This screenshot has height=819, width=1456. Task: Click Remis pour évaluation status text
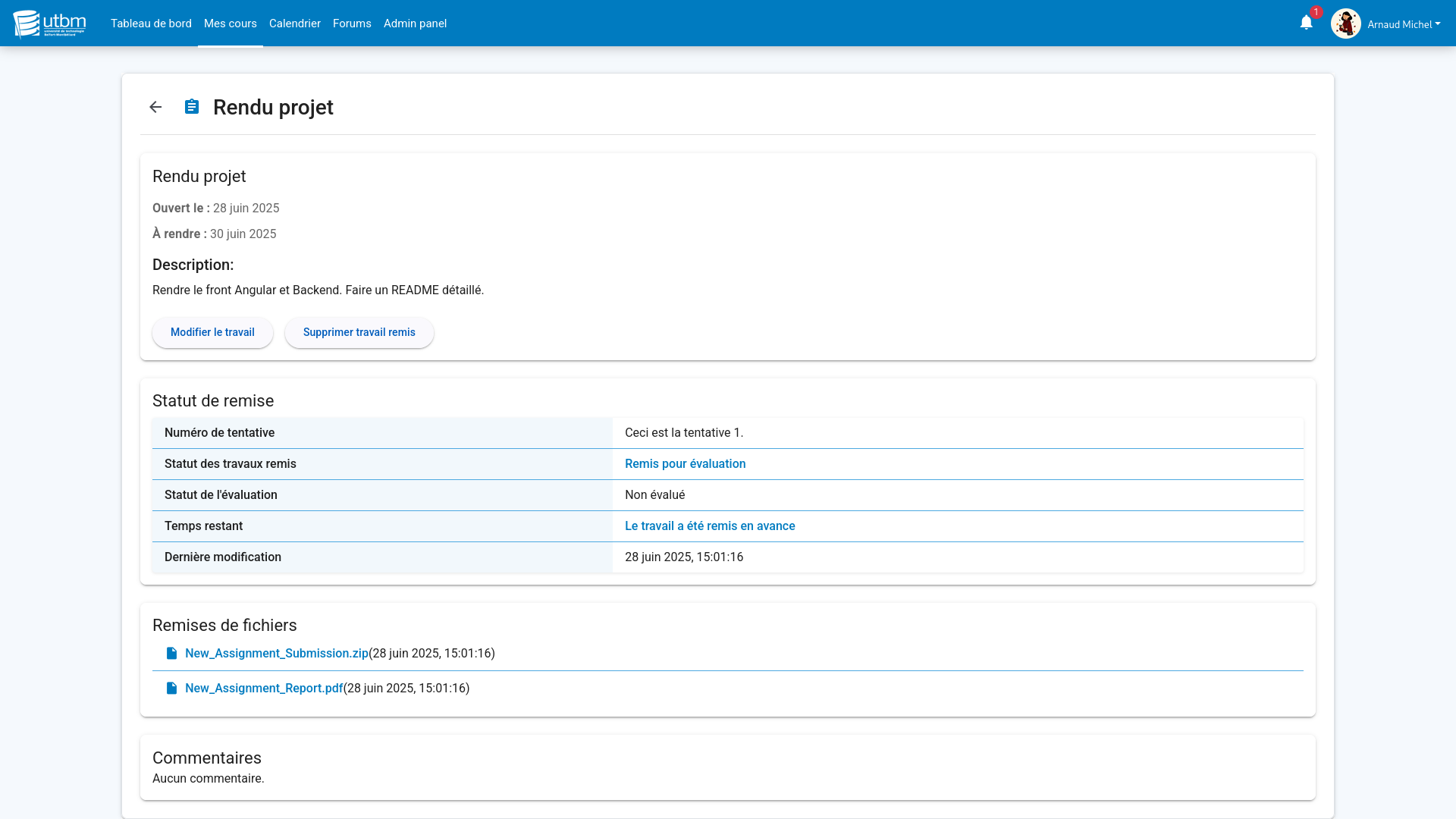point(685,464)
